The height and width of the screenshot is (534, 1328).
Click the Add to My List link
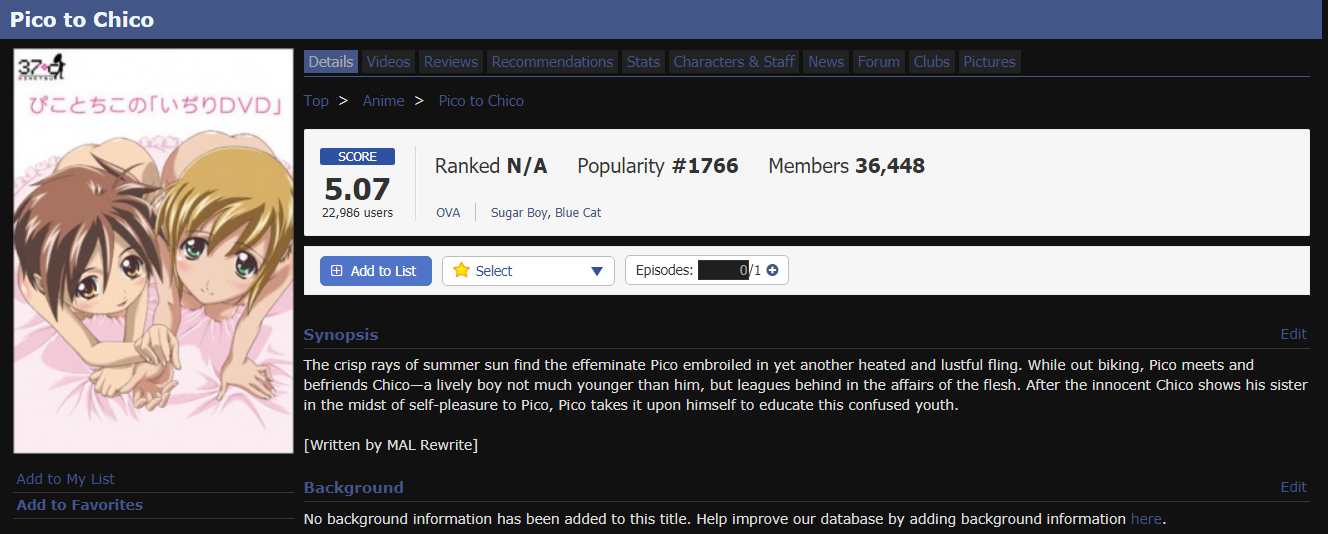coord(66,479)
